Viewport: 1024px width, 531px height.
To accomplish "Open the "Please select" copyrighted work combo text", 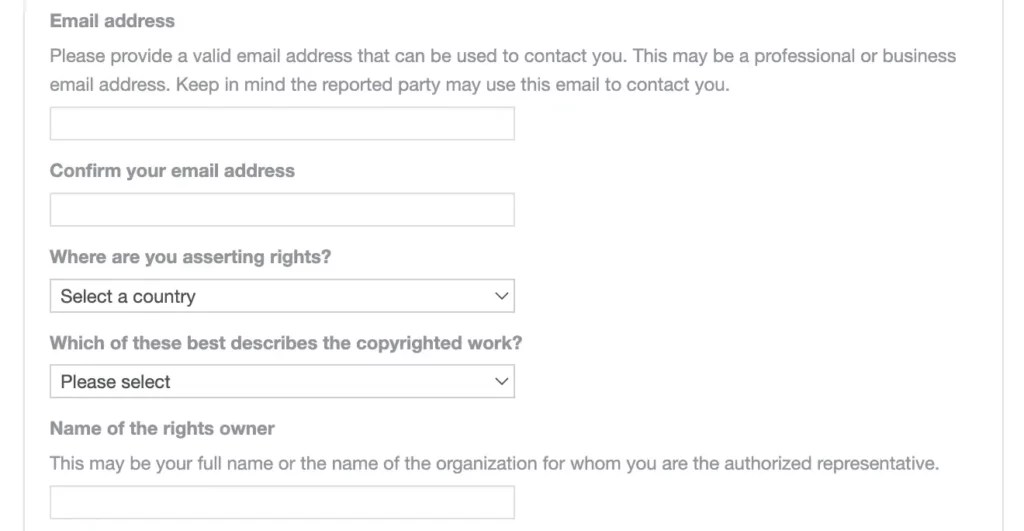I will [x=116, y=381].
